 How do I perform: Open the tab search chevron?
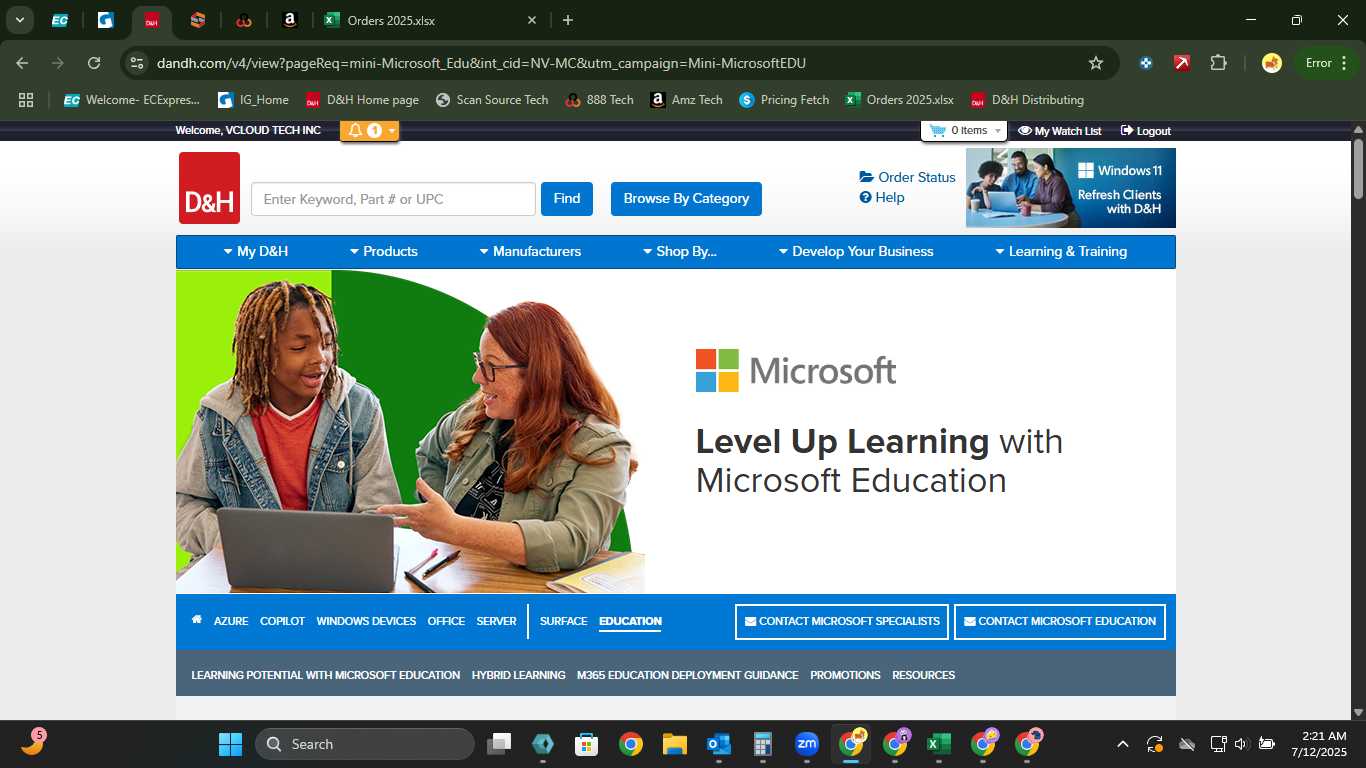pos(19,20)
